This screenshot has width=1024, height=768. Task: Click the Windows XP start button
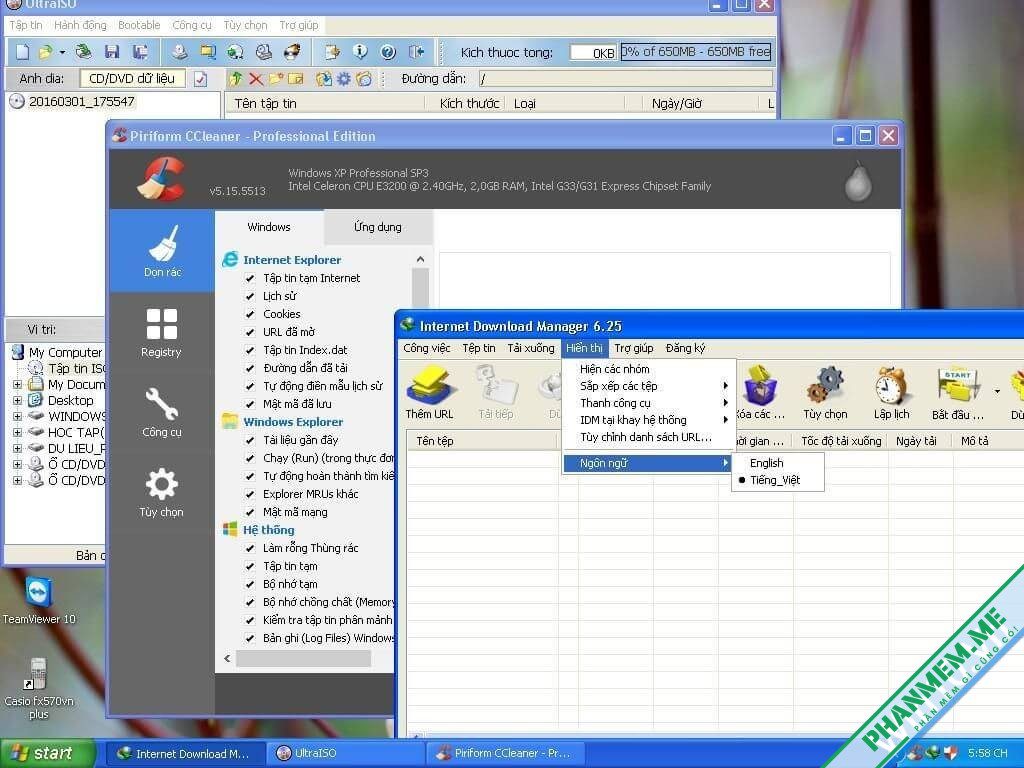pos(47,754)
